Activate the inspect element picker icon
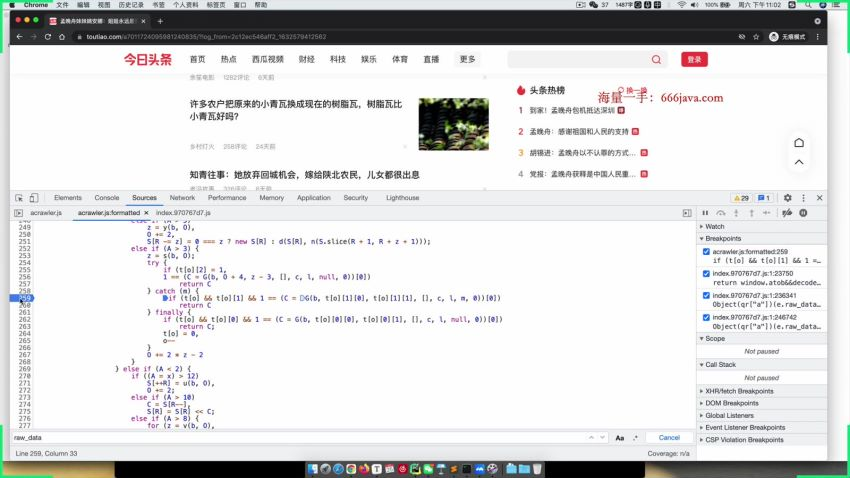 click(18, 198)
